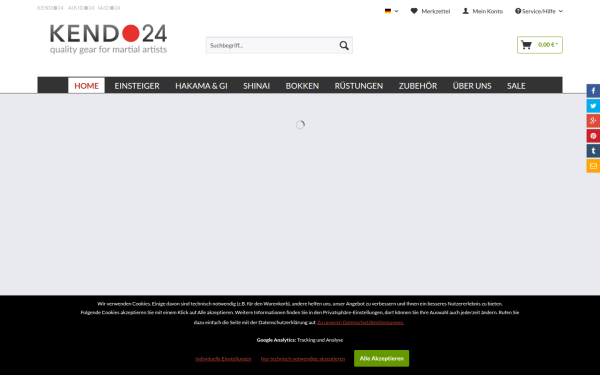Share on Pinterest sidebar icon
600x375 pixels.
[593, 136]
